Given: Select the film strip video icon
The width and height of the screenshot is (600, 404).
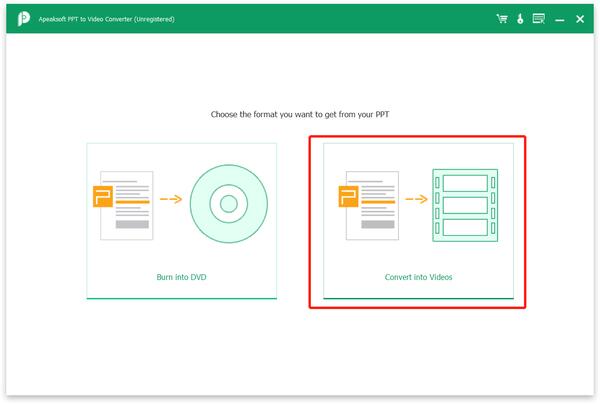Looking at the screenshot, I should point(465,205).
